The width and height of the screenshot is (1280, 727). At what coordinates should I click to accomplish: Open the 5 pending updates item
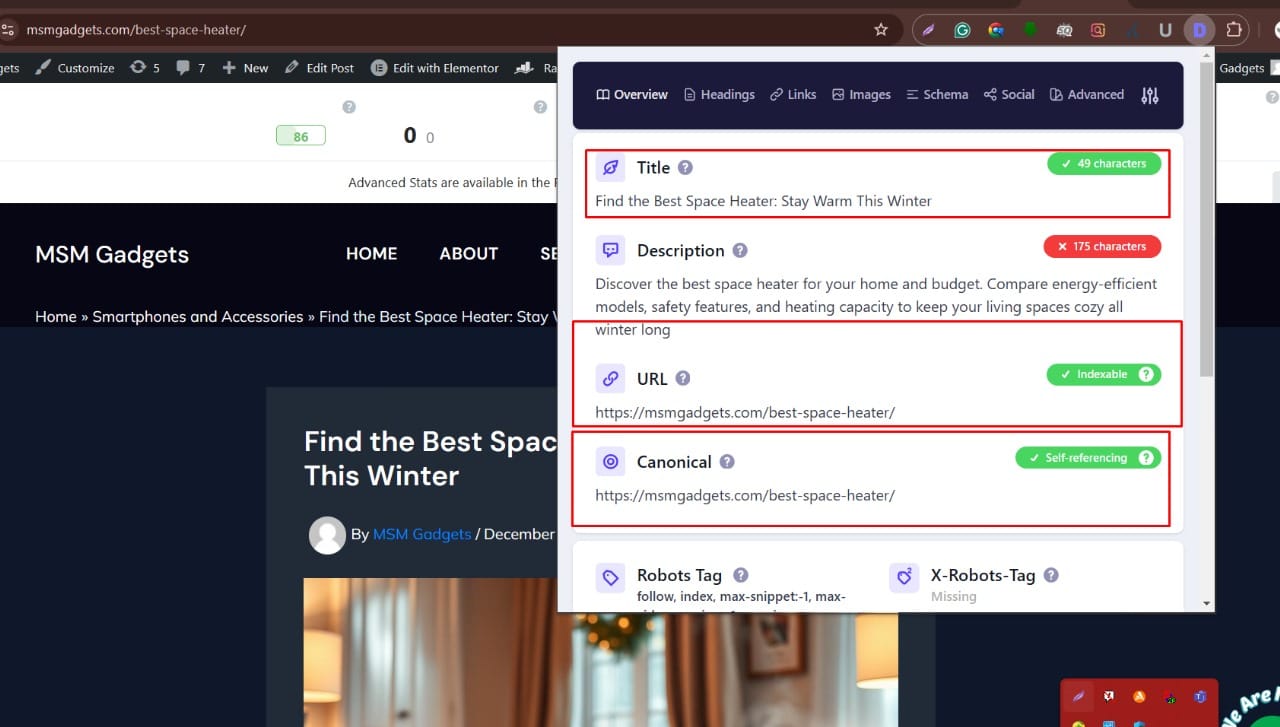point(144,68)
